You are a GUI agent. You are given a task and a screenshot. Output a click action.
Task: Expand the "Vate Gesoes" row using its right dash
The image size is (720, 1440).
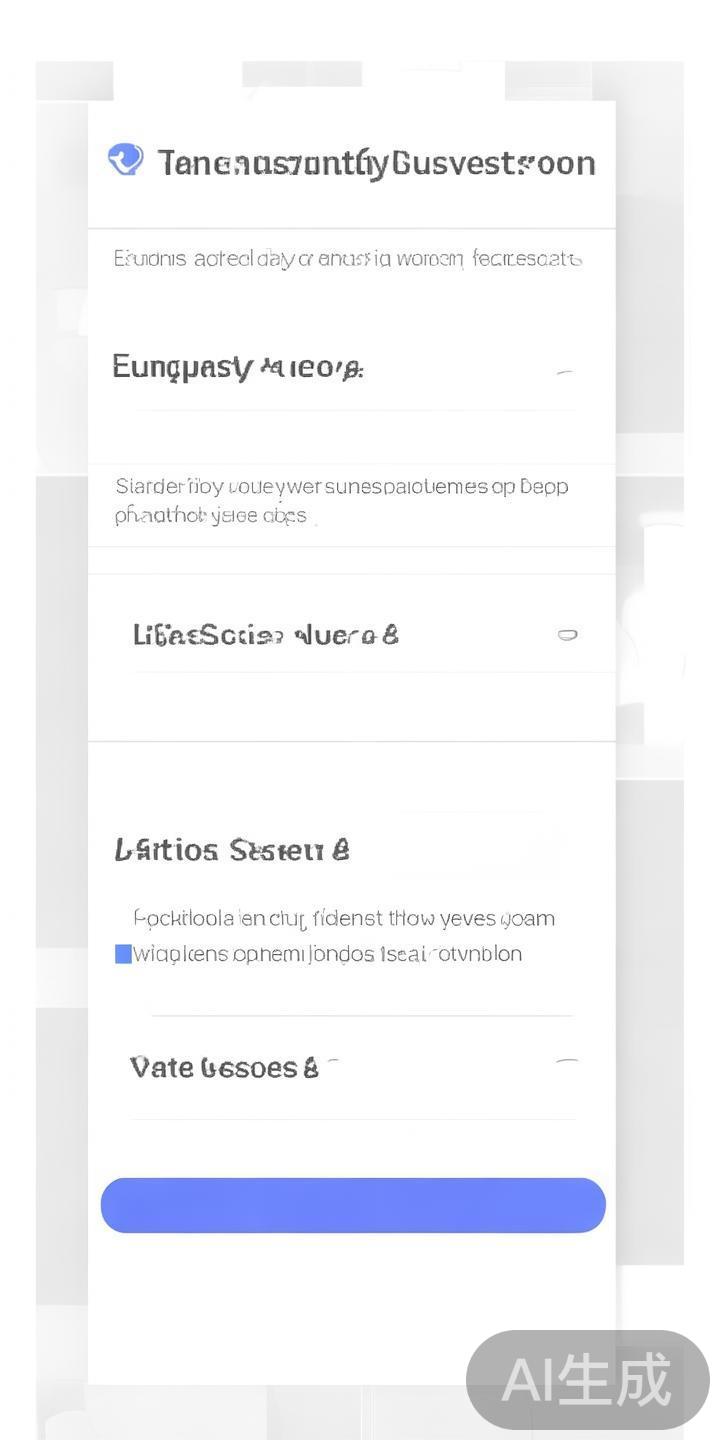click(567, 1061)
